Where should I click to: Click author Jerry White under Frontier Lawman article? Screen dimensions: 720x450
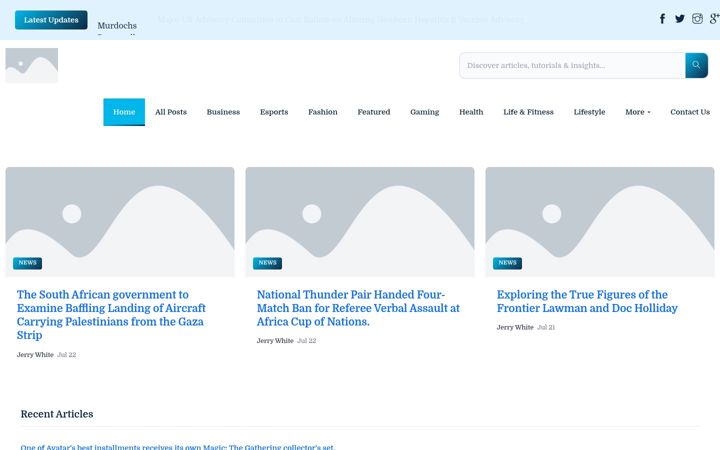[515, 327]
